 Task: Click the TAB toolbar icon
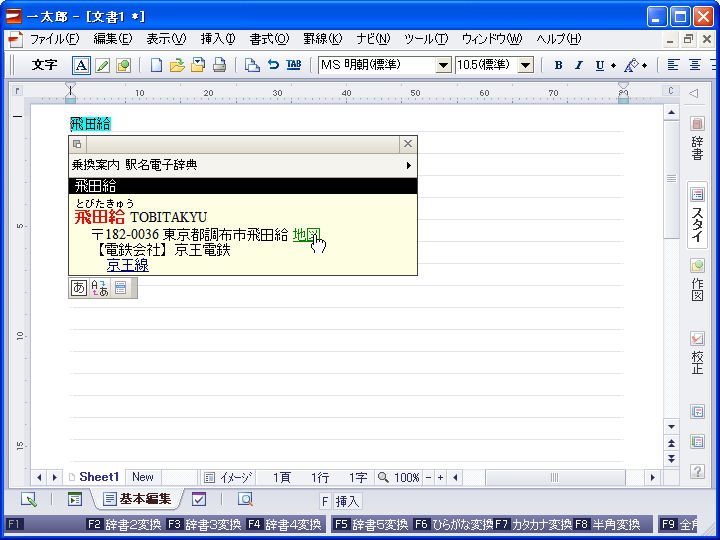pyautogui.click(x=294, y=65)
